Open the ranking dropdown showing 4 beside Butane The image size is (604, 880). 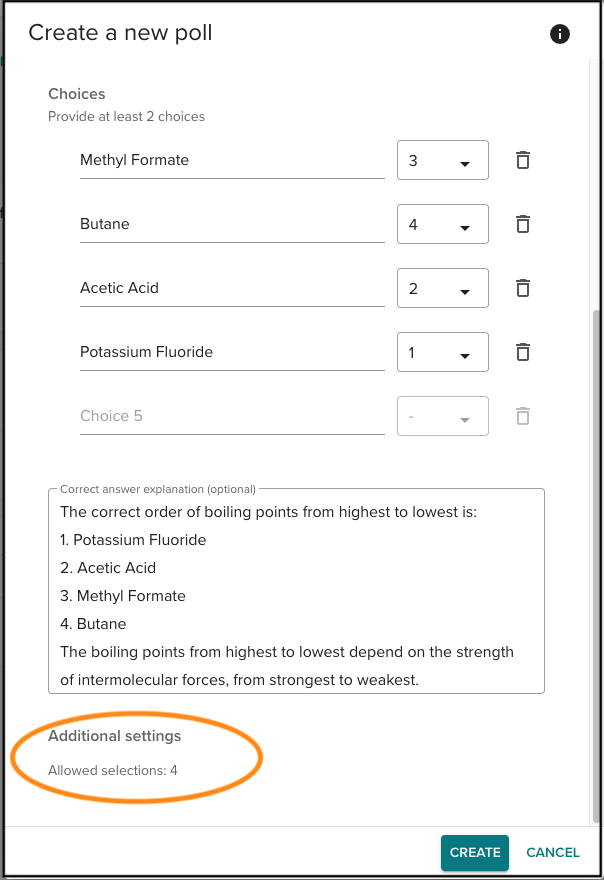click(442, 223)
